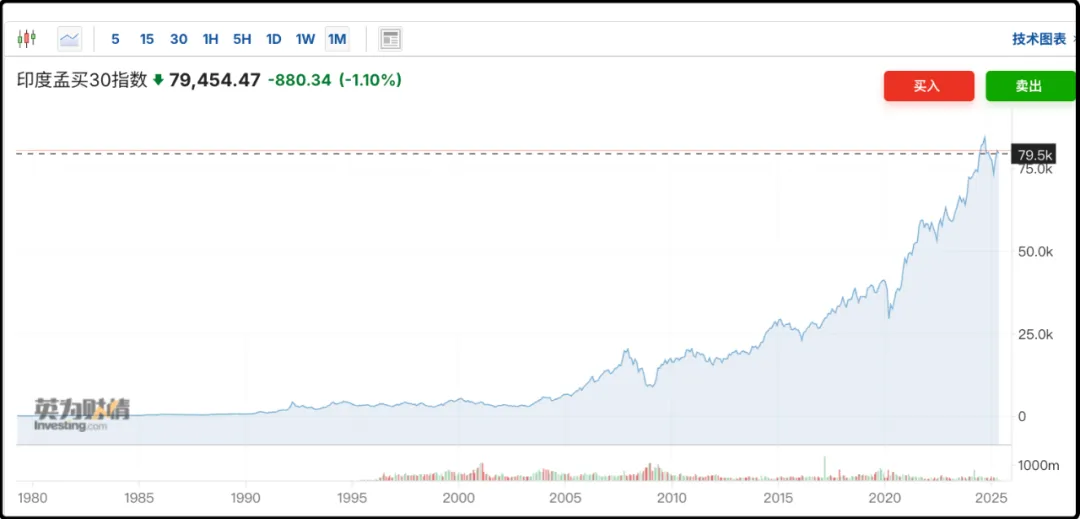Select the 1D daily interval
Viewport: 1080px width, 519px height.
273,39
